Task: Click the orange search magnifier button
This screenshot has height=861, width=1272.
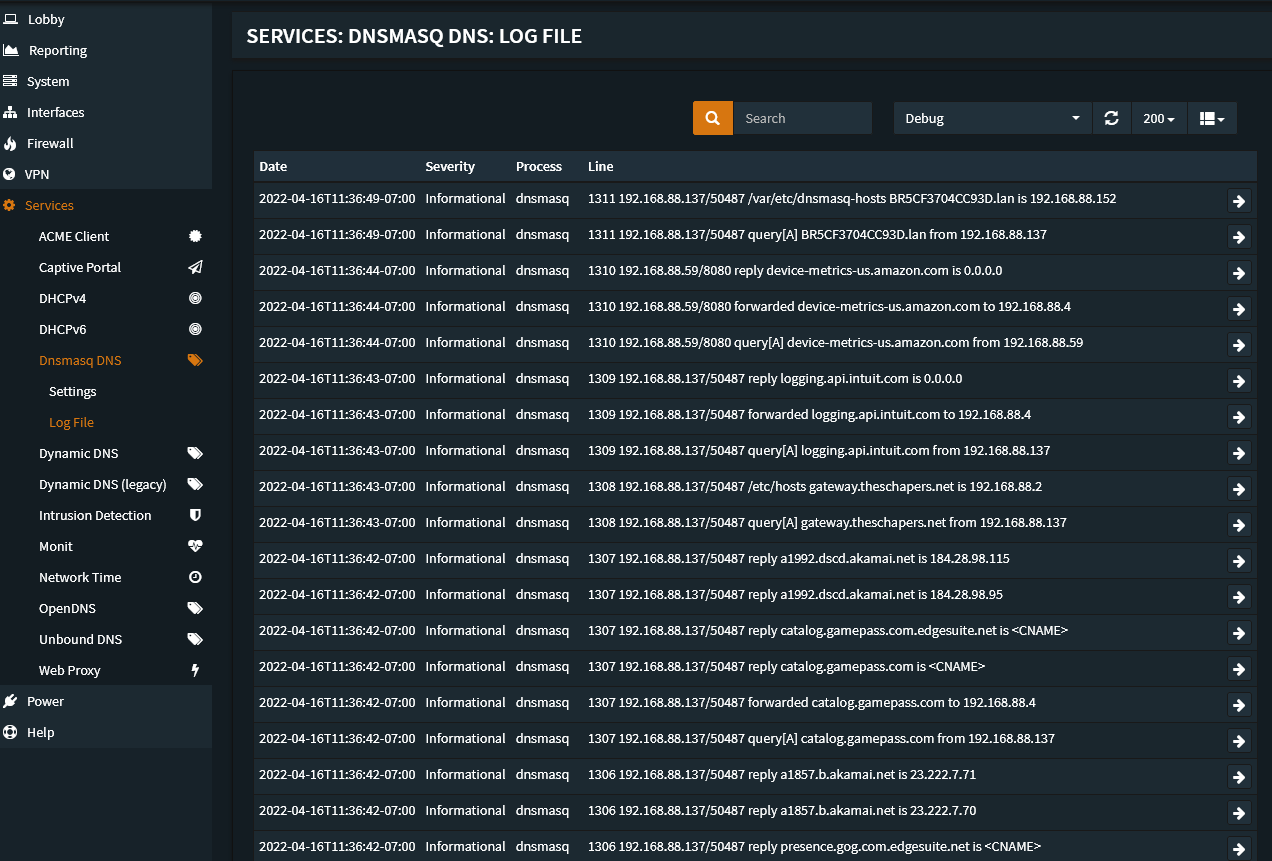Action: (713, 118)
